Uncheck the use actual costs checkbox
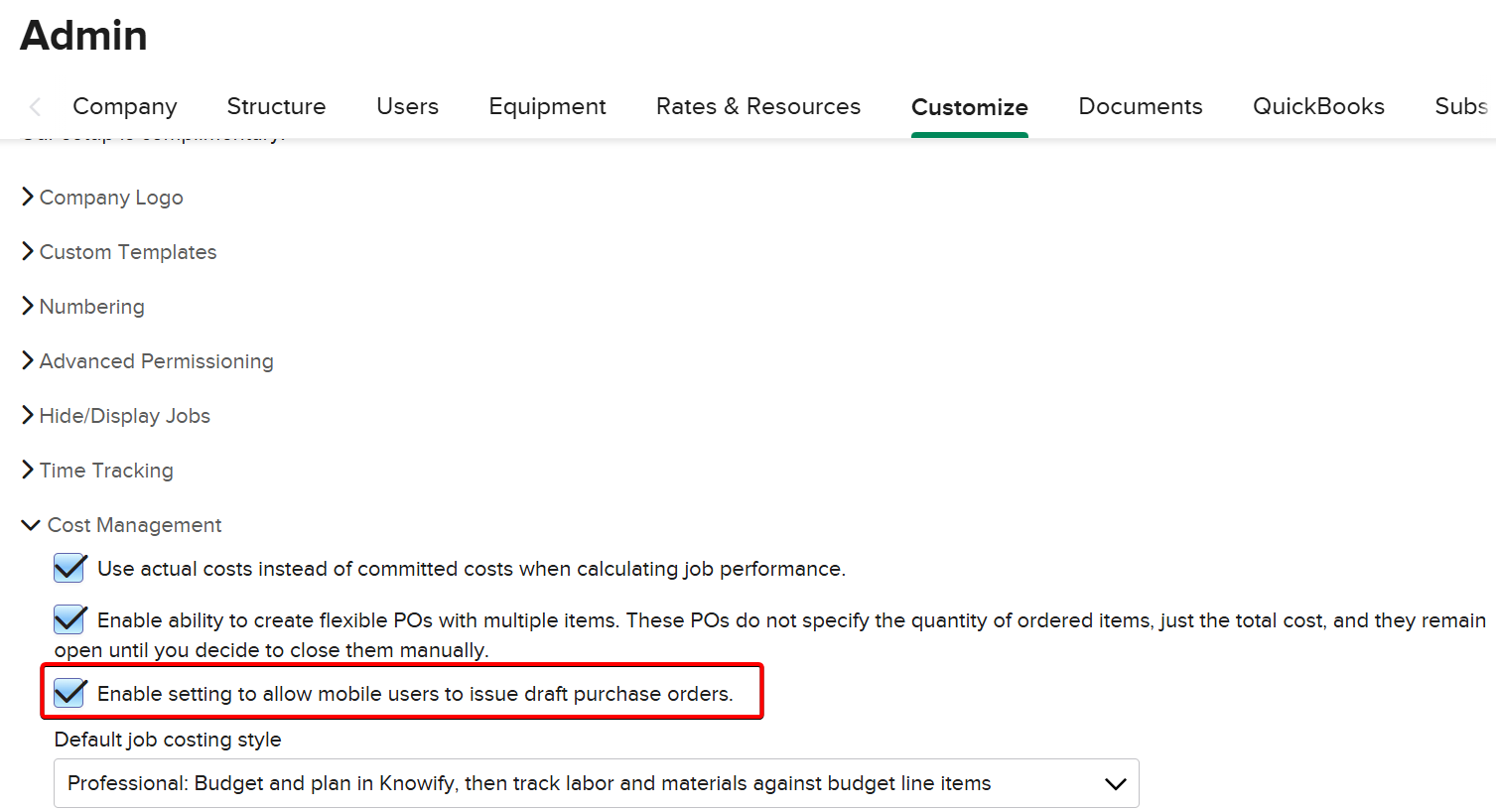 (x=69, y=569)
